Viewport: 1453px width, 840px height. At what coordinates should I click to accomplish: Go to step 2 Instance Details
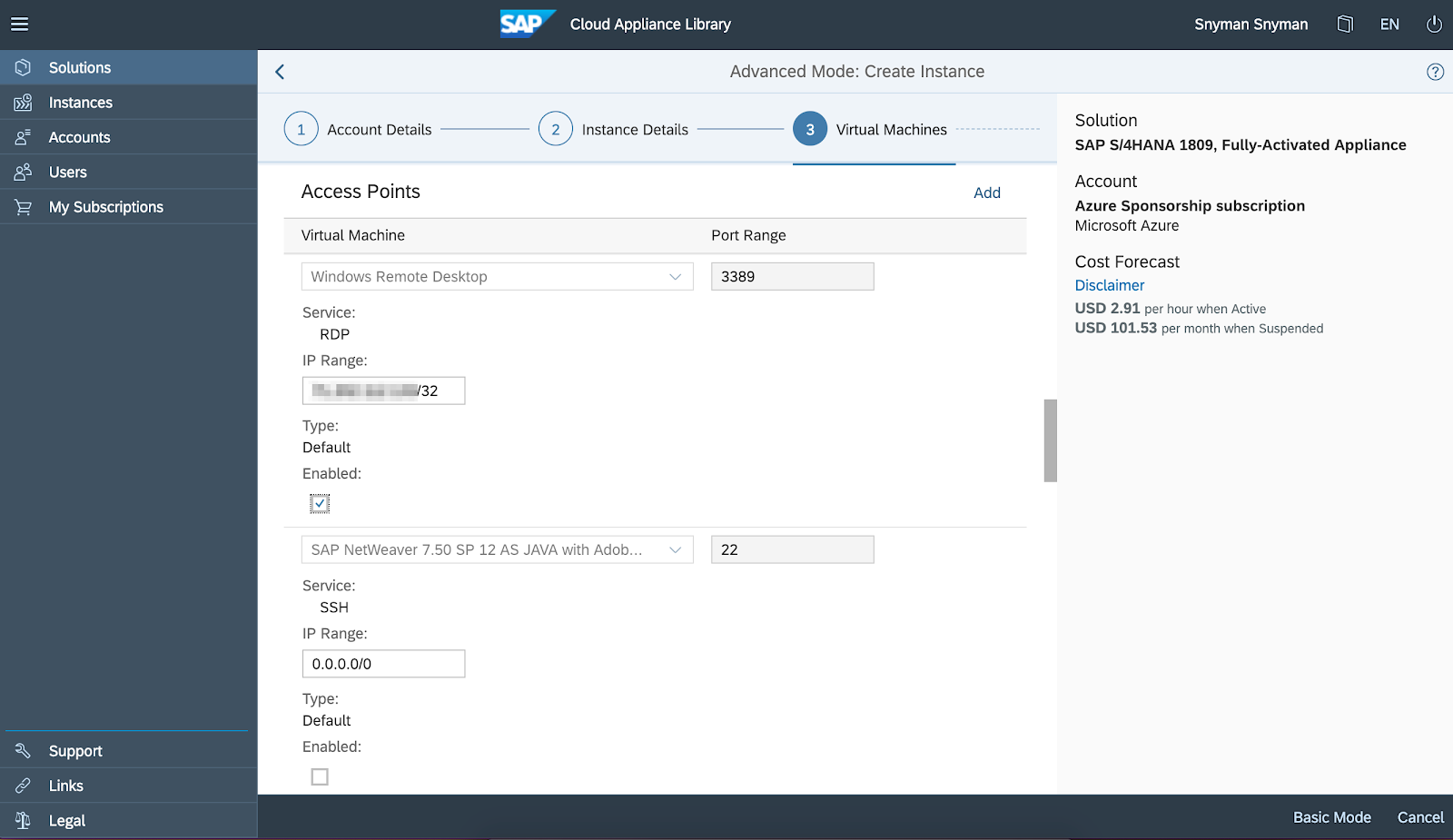point(613,129)
